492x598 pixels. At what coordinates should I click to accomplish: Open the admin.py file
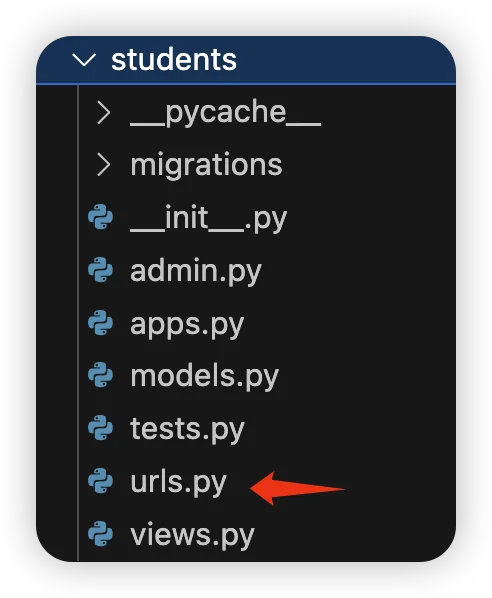(x=196, y=272)
